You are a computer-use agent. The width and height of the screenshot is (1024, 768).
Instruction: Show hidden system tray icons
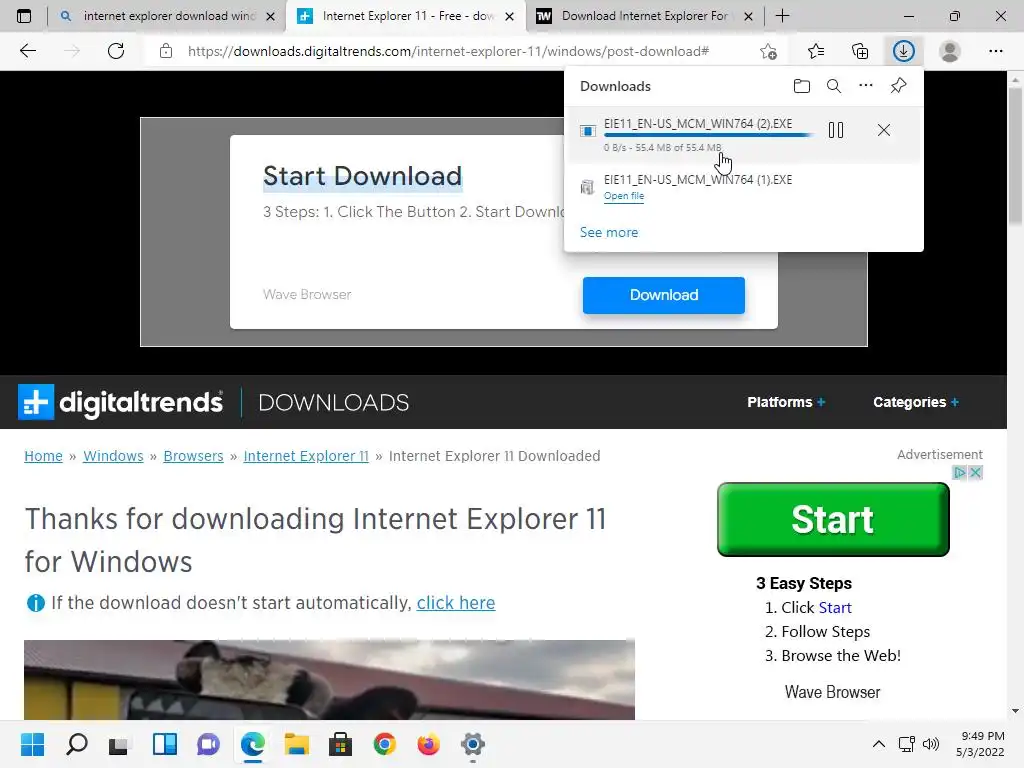tap(879, 744)
